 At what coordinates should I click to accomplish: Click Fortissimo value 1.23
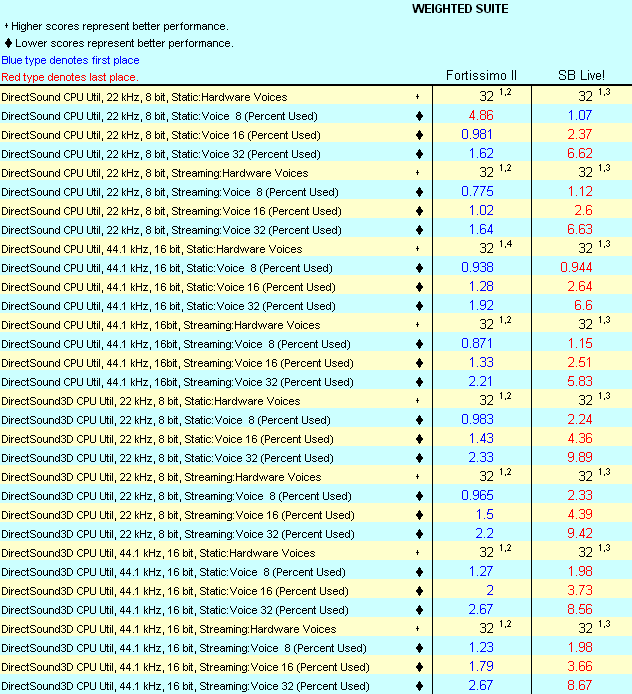482,648
